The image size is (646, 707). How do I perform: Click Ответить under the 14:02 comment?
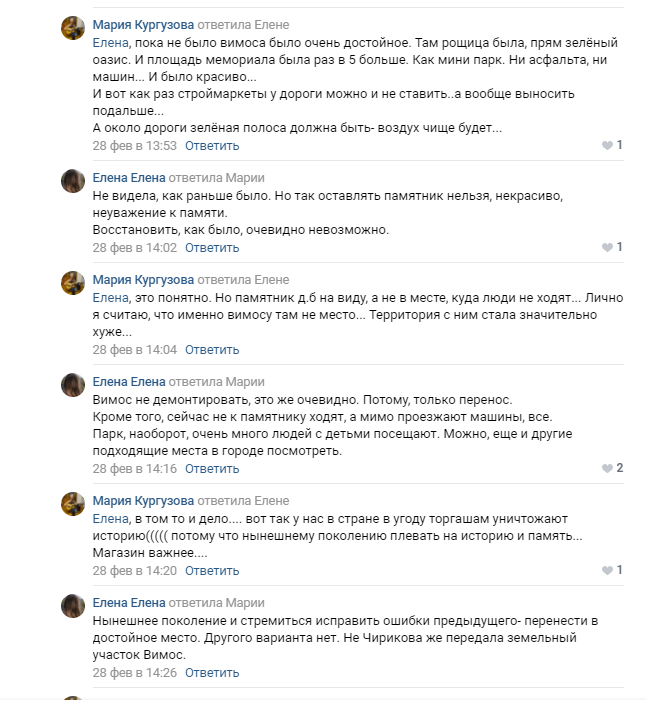click(212, 248)
